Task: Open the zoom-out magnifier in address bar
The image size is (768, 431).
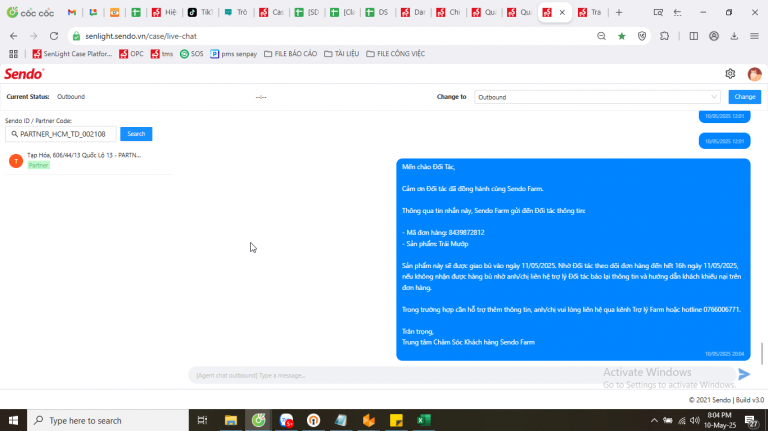Action: point(601,36)
